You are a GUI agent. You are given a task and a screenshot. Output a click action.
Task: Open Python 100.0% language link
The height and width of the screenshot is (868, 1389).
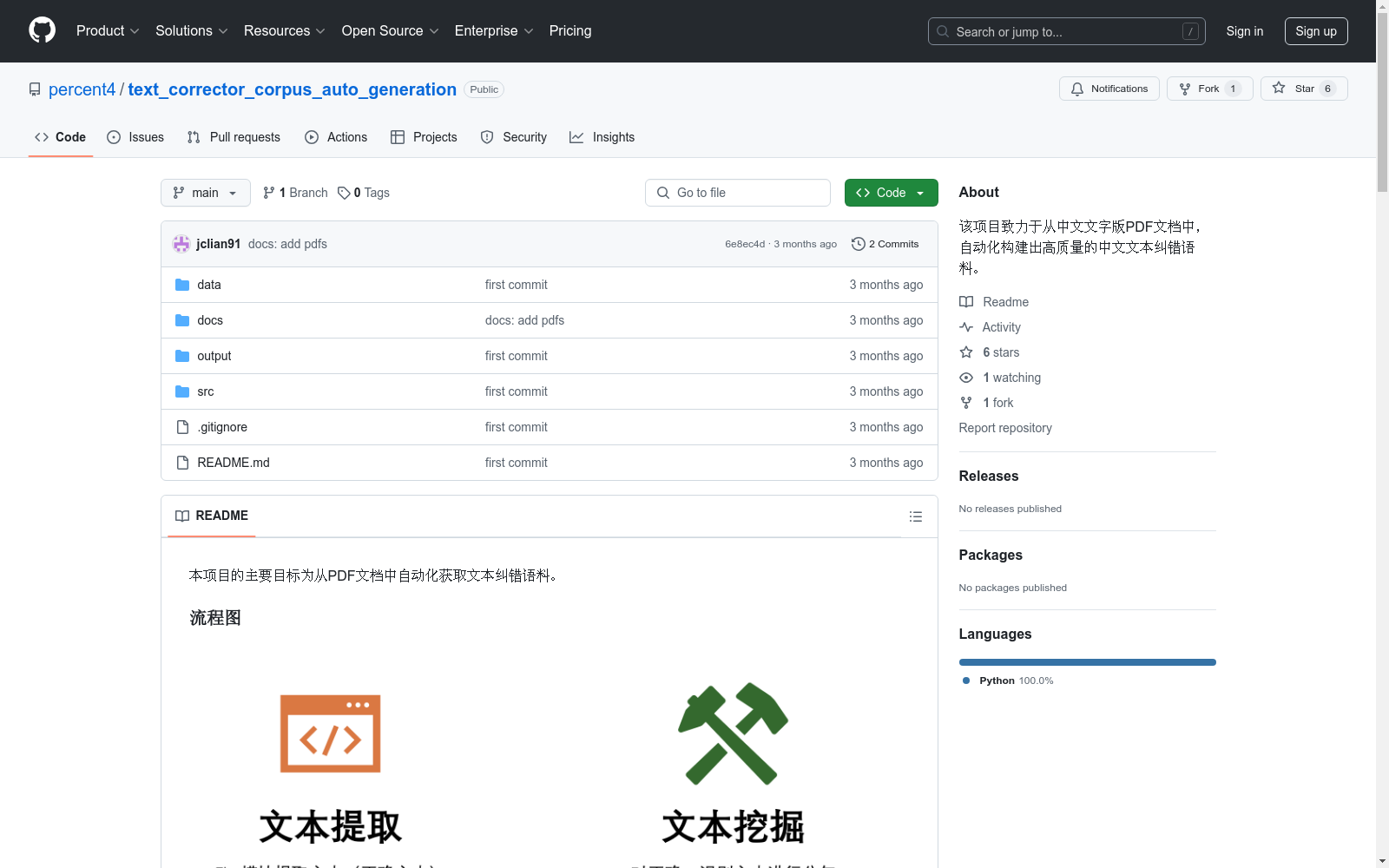tap(1008, 681)
